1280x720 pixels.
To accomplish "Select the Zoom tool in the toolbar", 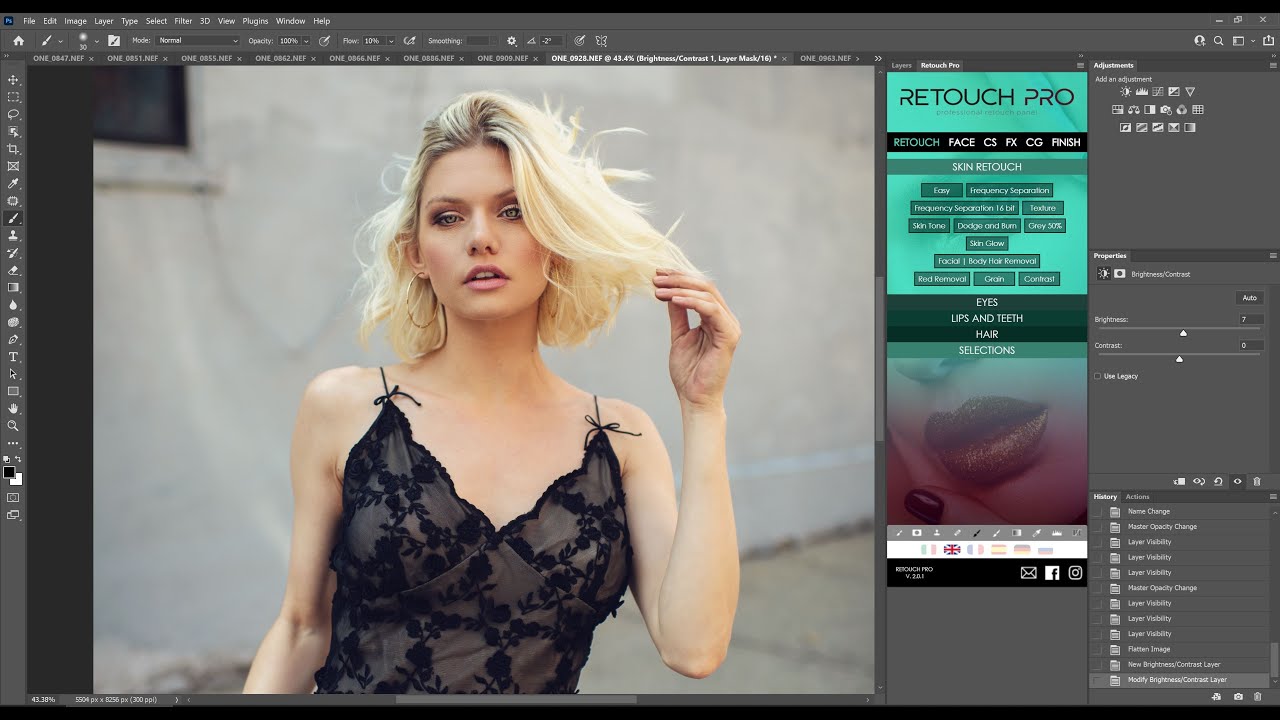I will pyautogui.click(x=13, y=425).
